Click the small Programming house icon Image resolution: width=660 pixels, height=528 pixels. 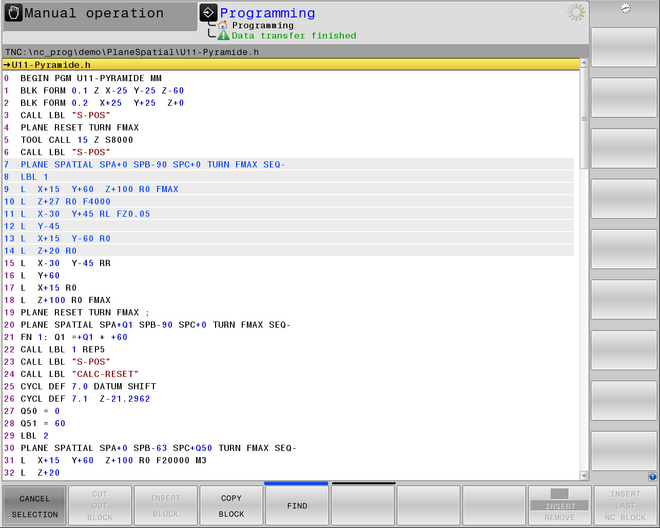point(223,25)
